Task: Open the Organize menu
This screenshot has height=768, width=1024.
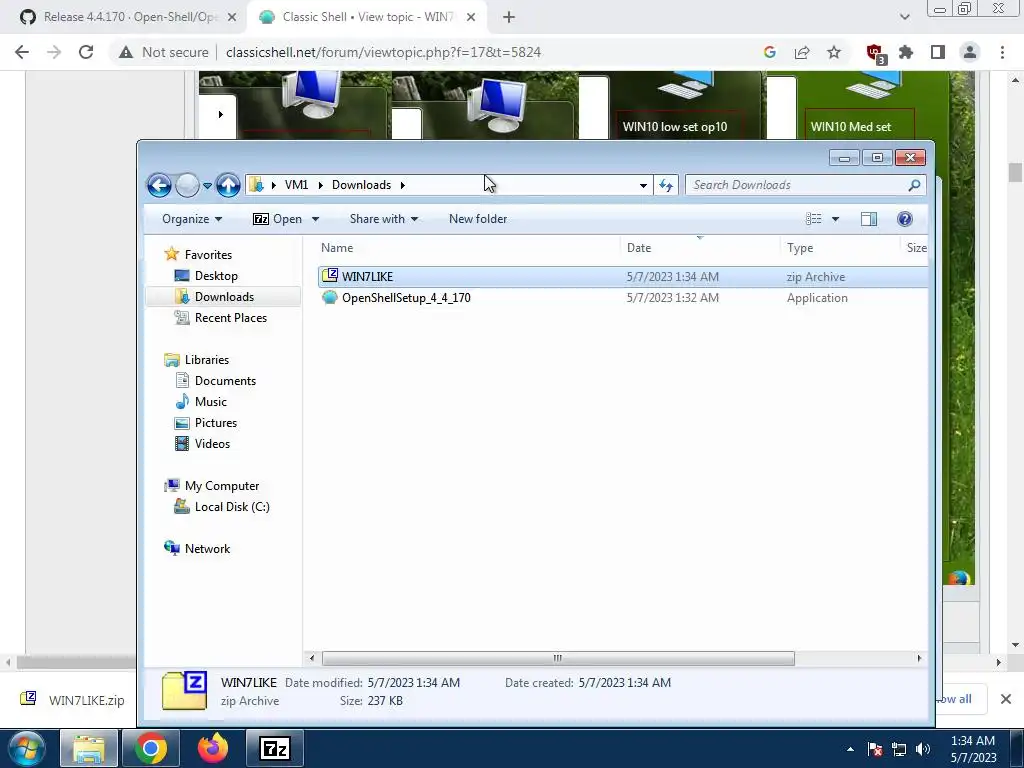Action: tap(192, 219)
